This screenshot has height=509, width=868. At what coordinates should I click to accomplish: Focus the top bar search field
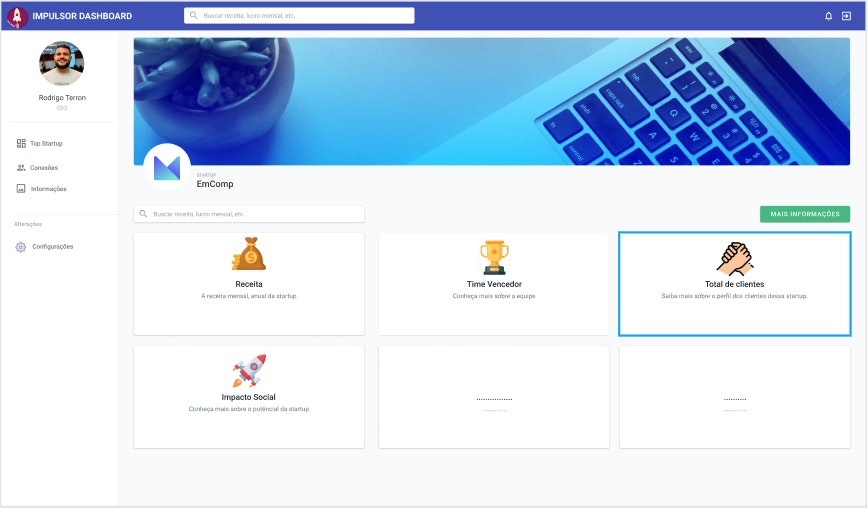(x=299, y=16)
